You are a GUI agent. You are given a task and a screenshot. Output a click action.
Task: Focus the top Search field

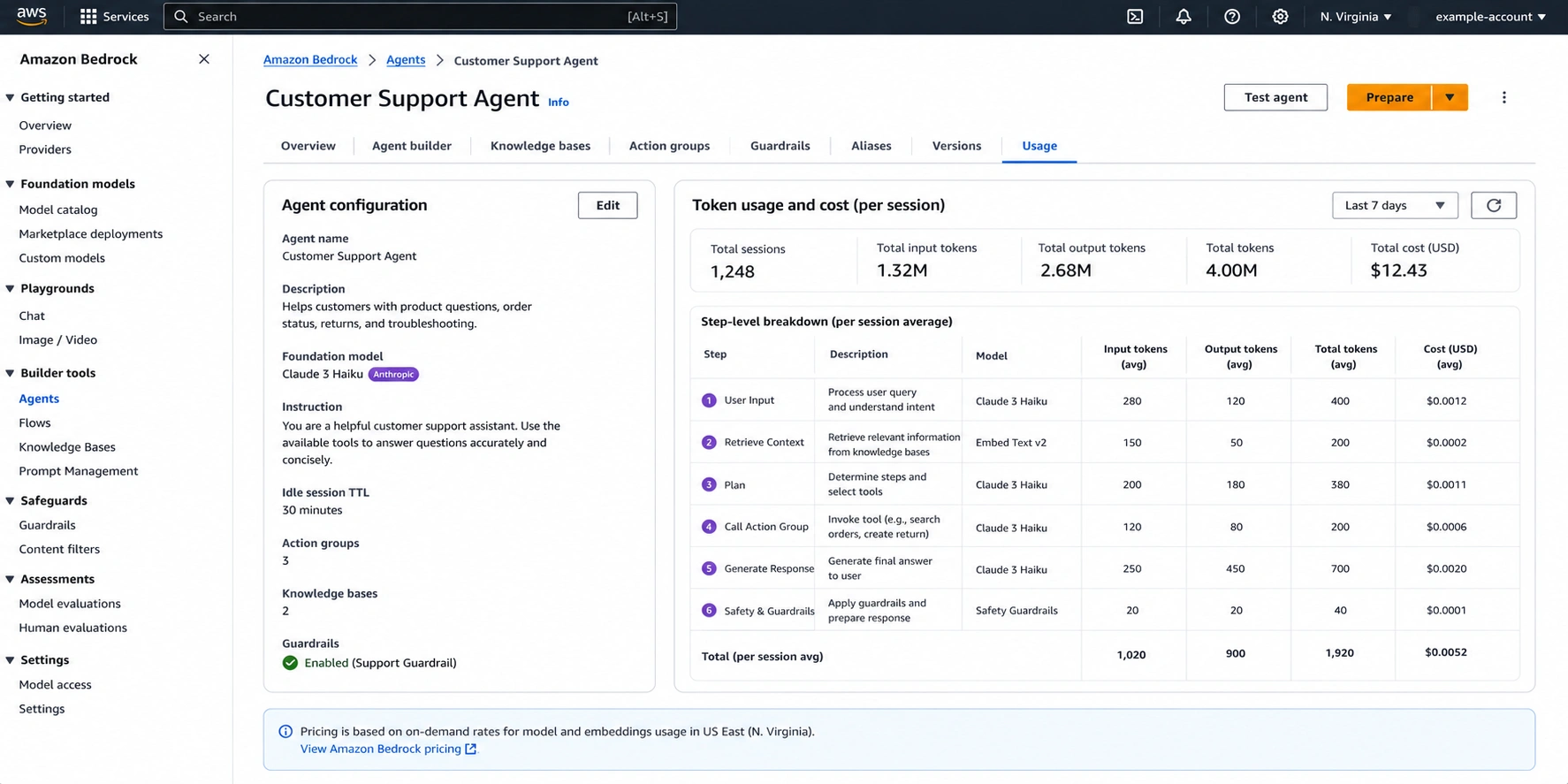[x=421, y=16]
